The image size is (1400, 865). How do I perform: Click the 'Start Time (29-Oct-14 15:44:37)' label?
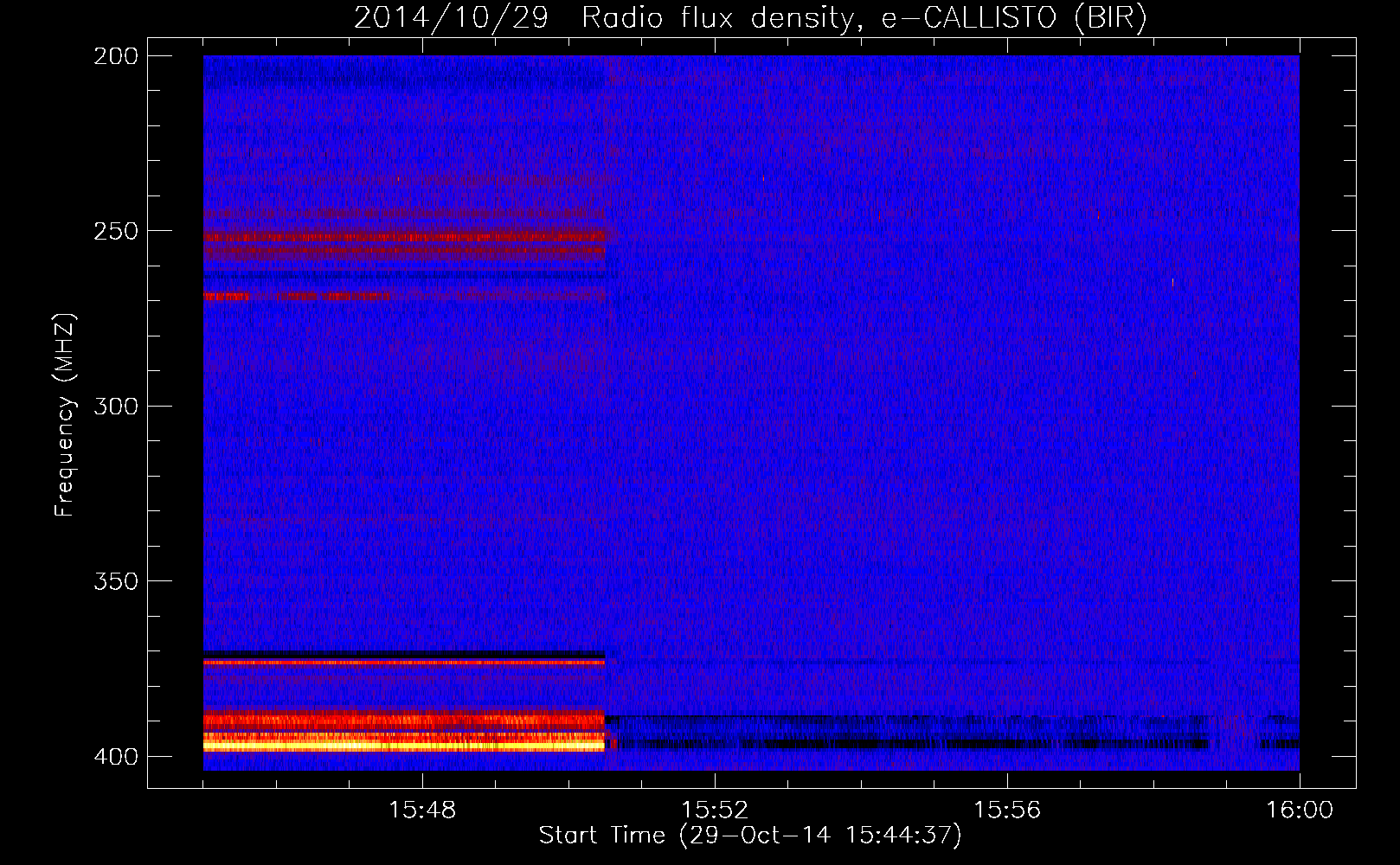coord(750,836)
